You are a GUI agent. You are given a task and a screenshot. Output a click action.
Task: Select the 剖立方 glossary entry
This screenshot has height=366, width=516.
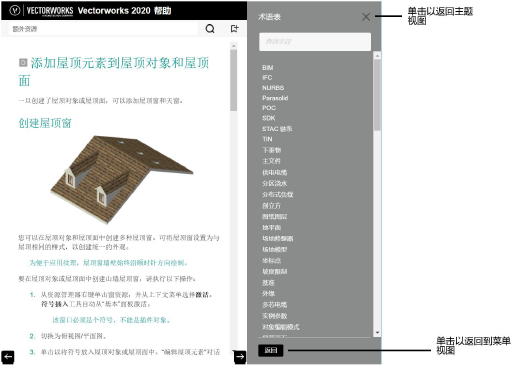[x=271, y=205]
